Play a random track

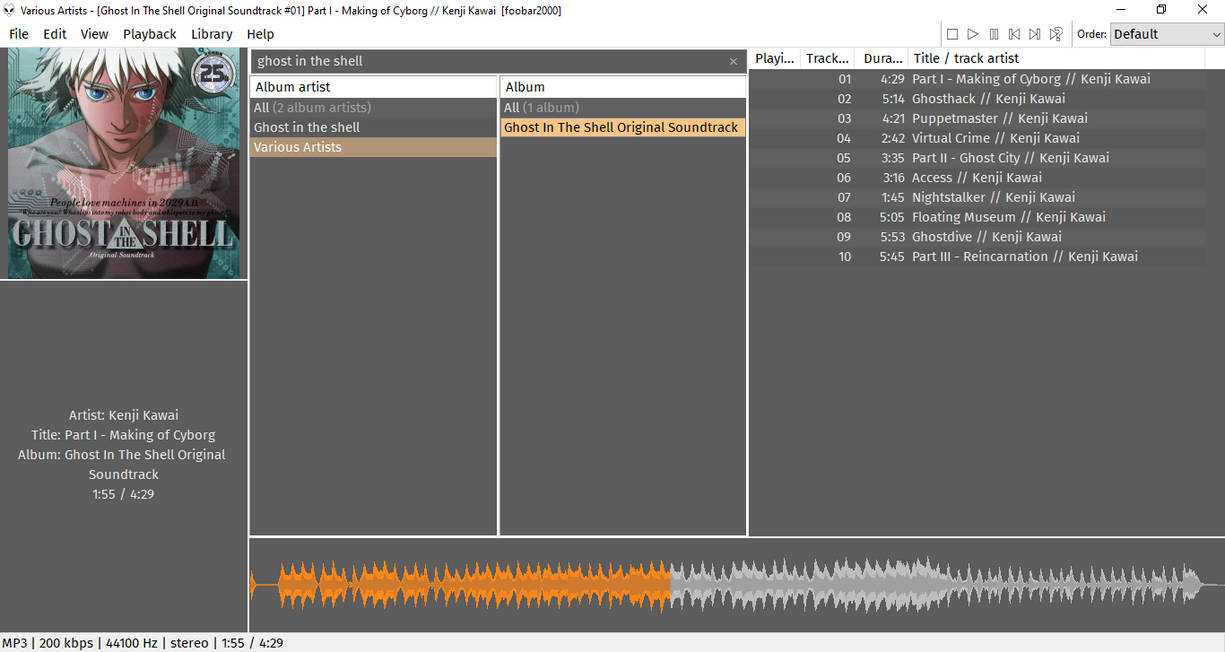coord(1056,34)
